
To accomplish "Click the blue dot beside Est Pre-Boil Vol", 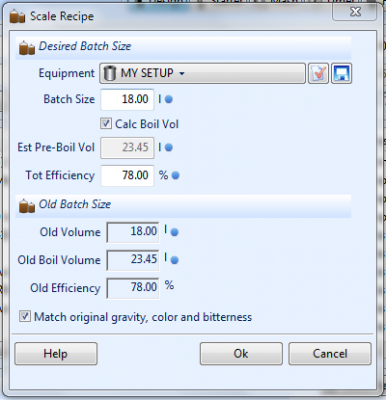I will coord(169,147).
